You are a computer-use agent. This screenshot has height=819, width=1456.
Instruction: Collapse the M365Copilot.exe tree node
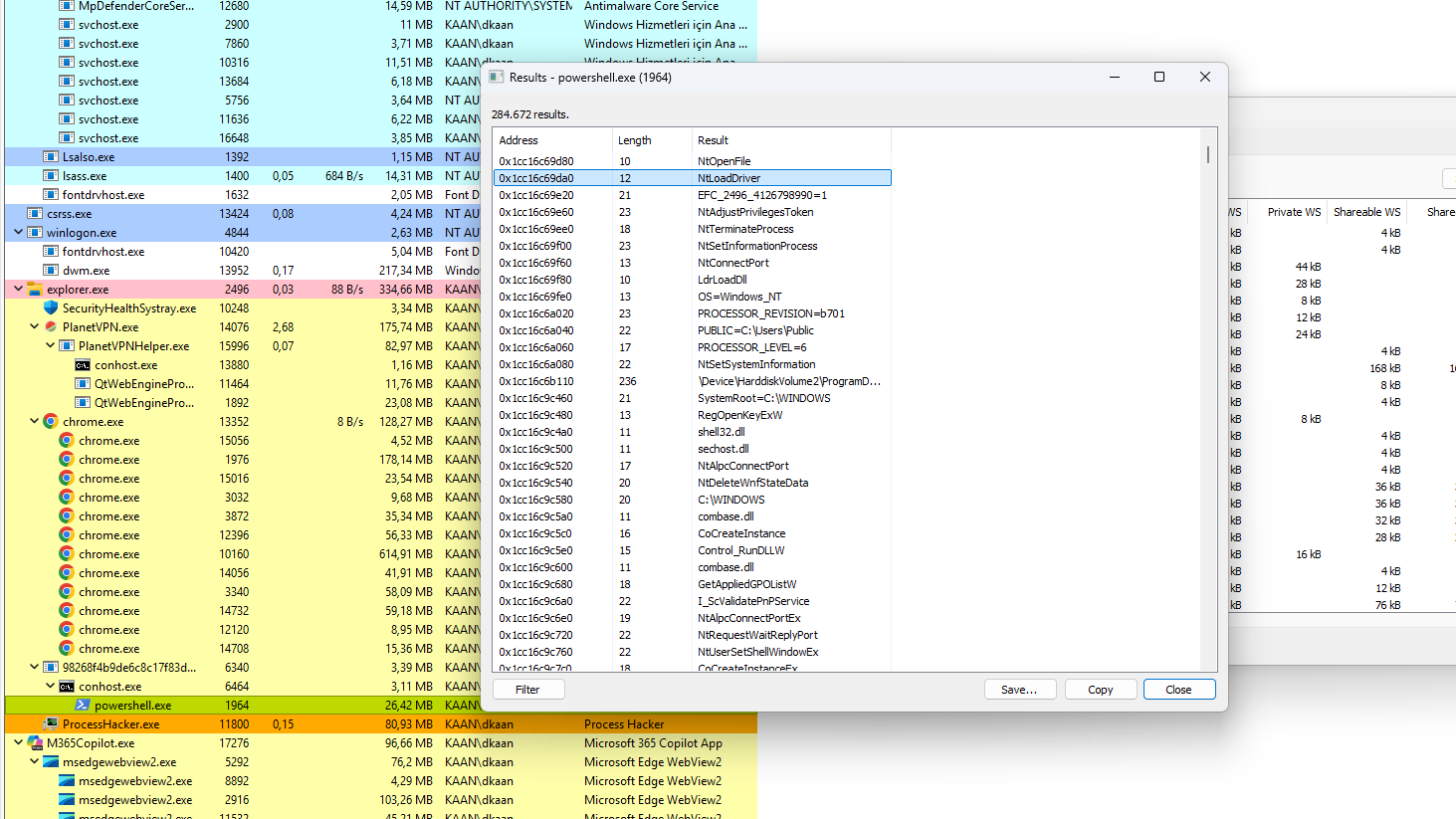(18, 743)
